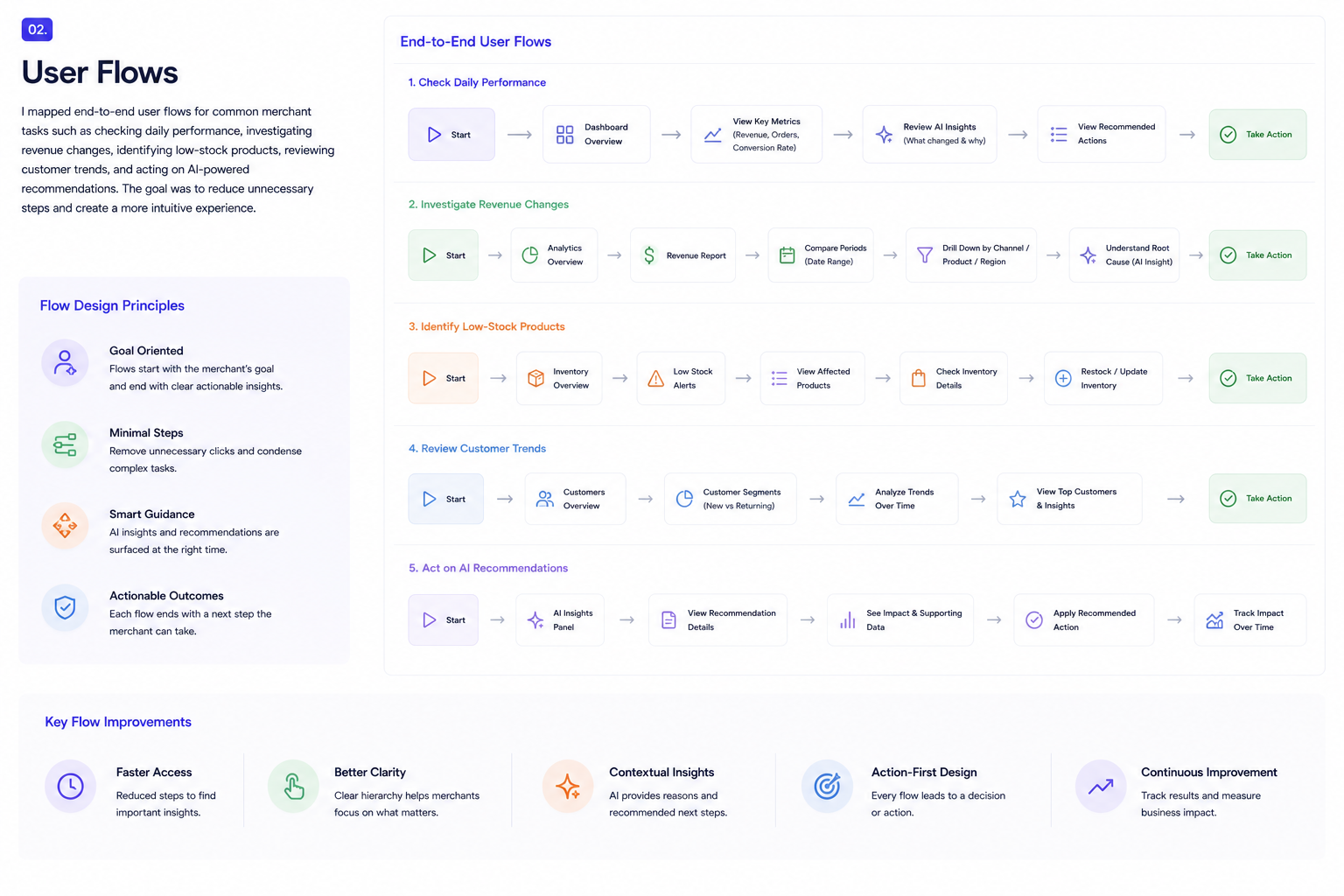Click the AI Insights Panel sparkle icon
The height and width of the screenshot is (896, 1344).
pos(535,620)
